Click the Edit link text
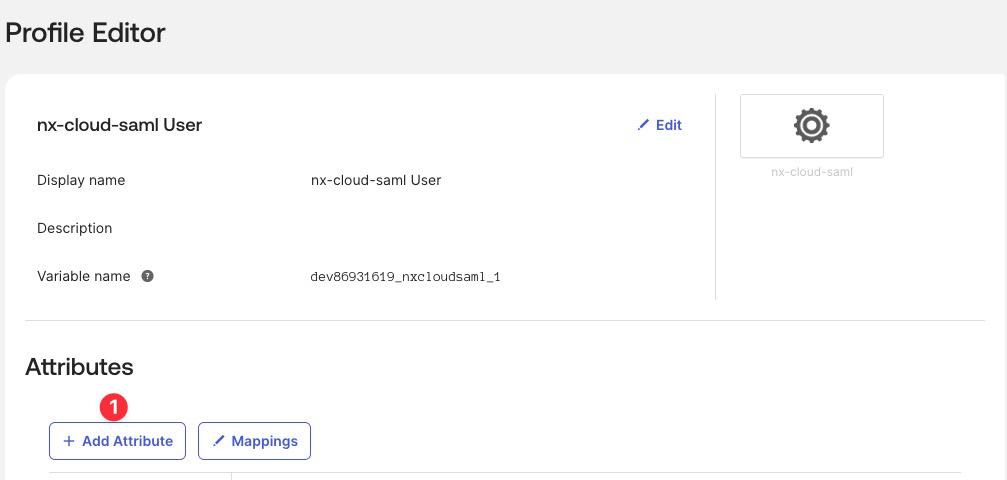 click(669, 125)
